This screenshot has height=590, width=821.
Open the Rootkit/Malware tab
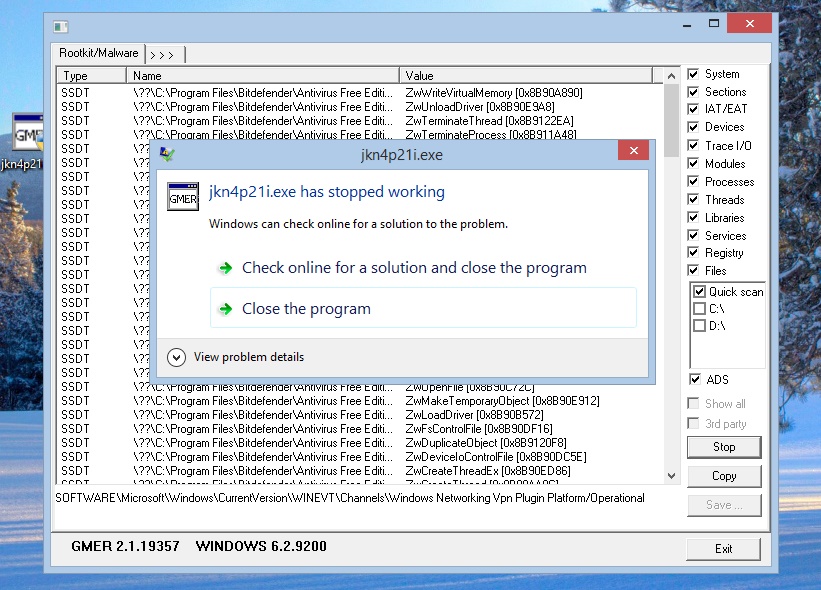[98, 53]
